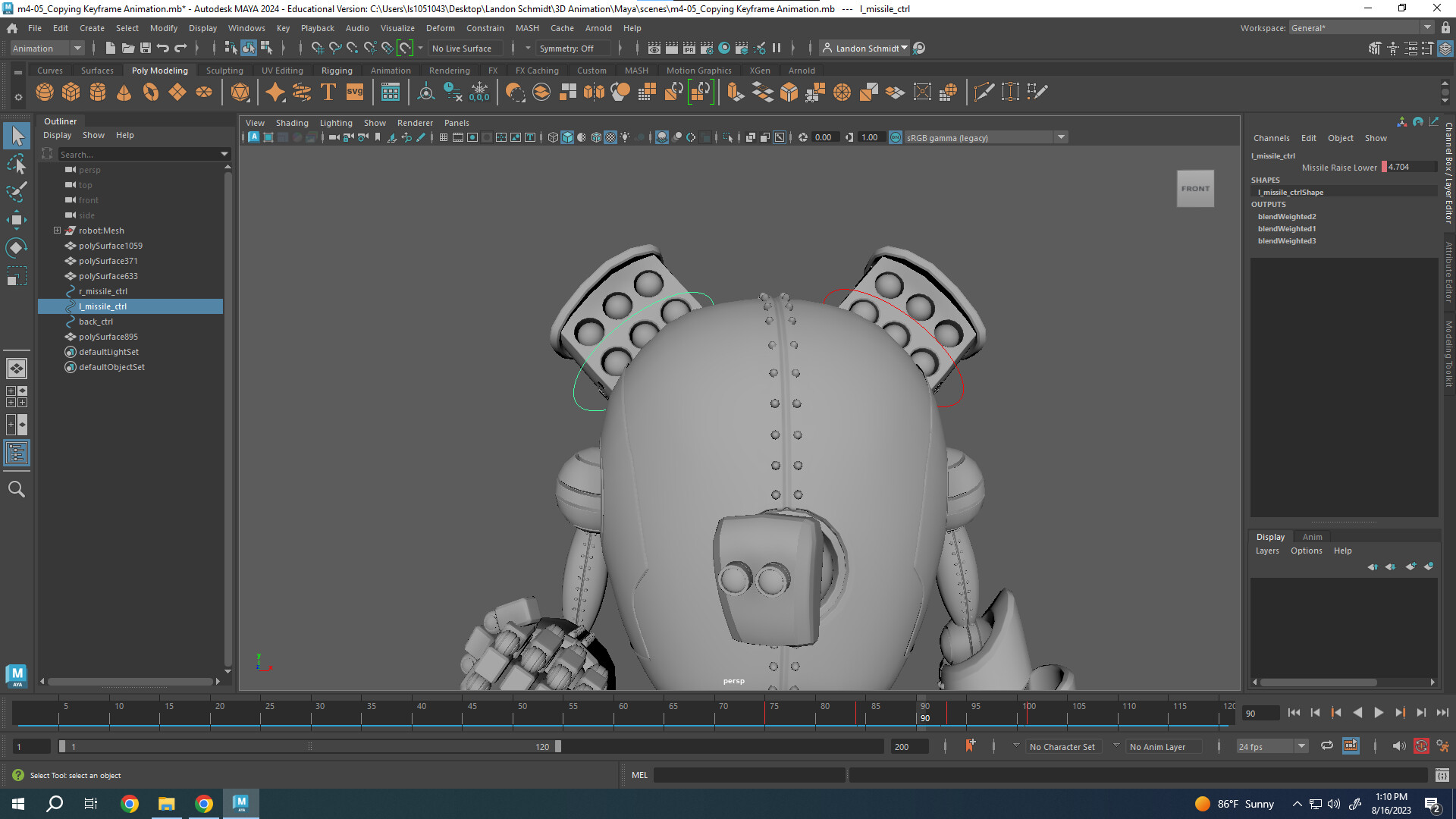Open the 24 fps playback speed dropdown
Screen dimensions: 1456x819
(1301, 746)
